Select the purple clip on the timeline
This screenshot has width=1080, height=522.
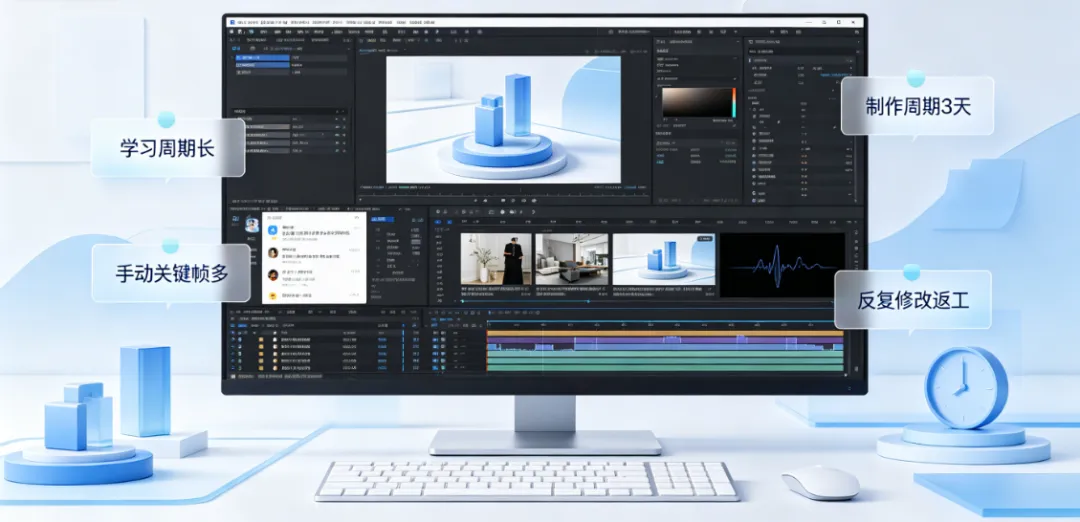(665, 340)
